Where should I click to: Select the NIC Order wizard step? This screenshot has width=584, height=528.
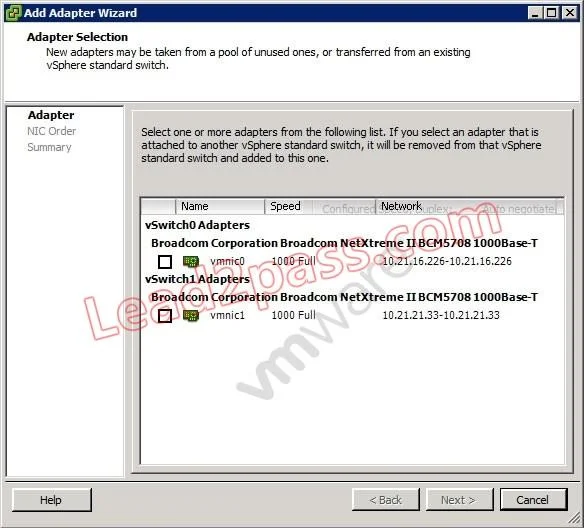pos(51,131)
